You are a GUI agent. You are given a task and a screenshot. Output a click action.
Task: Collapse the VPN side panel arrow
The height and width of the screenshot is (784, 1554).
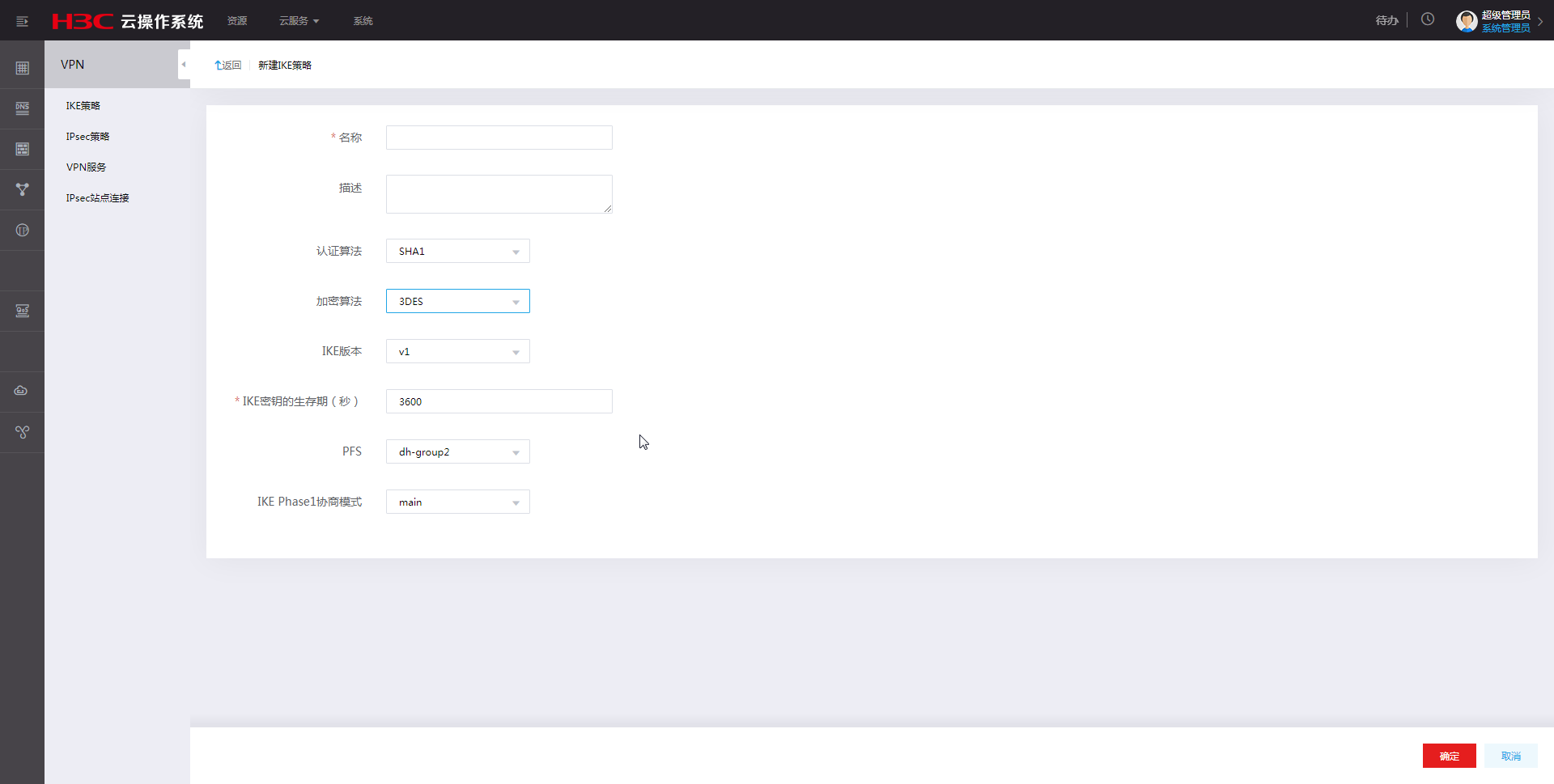click(x=184, y=65)
